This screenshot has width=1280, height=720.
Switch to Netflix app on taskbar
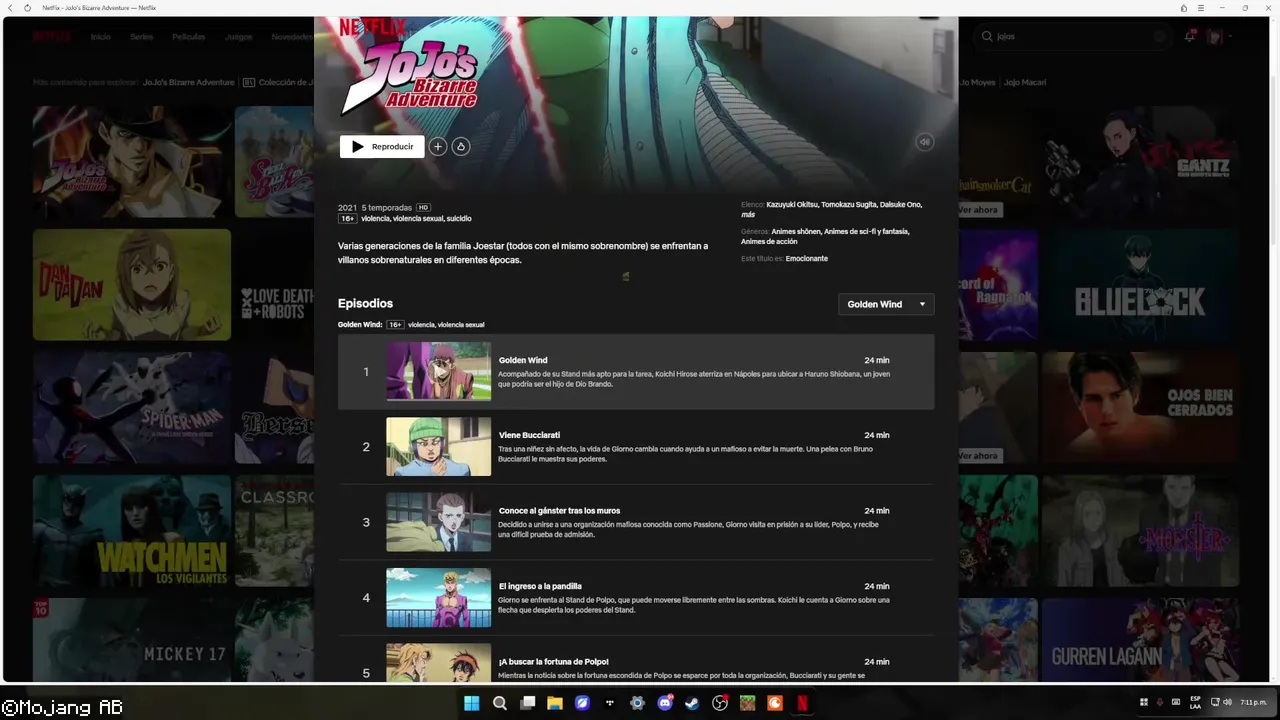802,703
